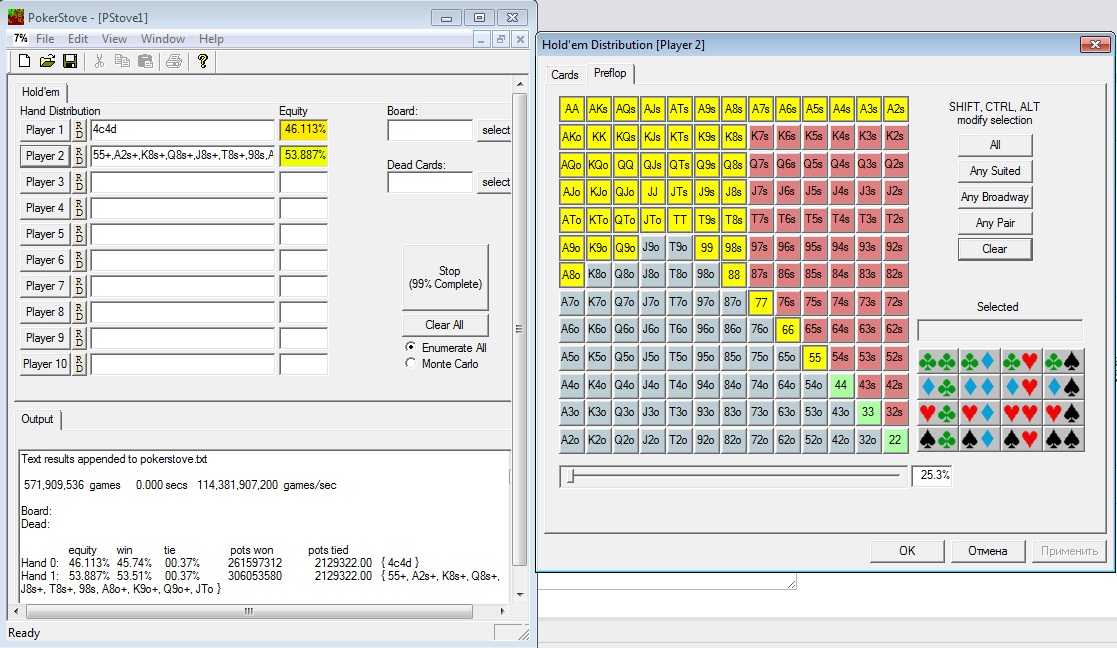Switch to Monte Carlo mode
This screenshot has width=1117, height=648.
point(410,364)
